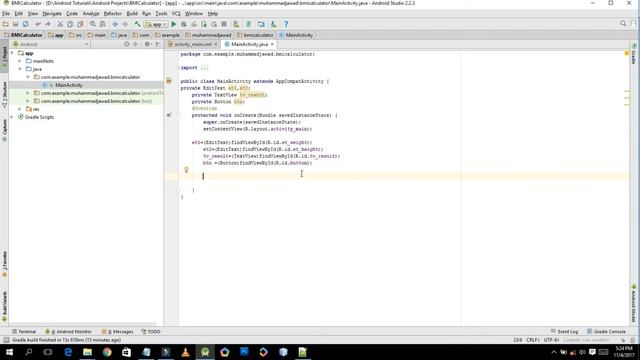Open the Refactor menu
Viewport: 640px width, 360px height.
113,13
